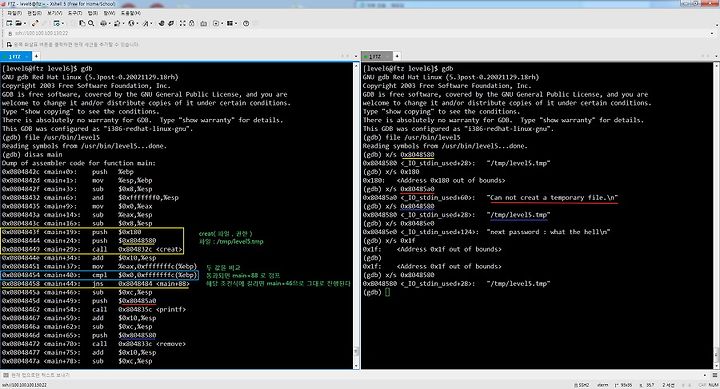720x389 pixels.
Task: Click the Key mapping icon next to the padlock
Action: pyautogui.click(x=203, y=23)
